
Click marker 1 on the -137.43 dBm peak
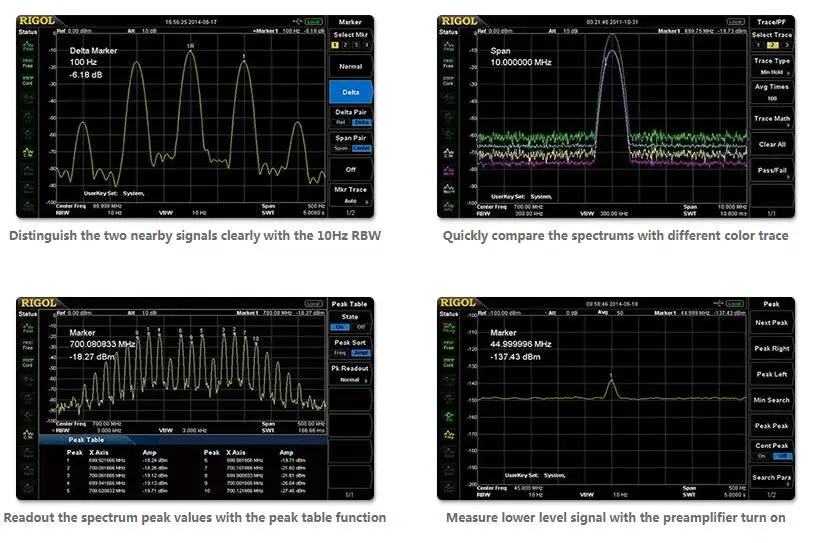click(611, 375)
